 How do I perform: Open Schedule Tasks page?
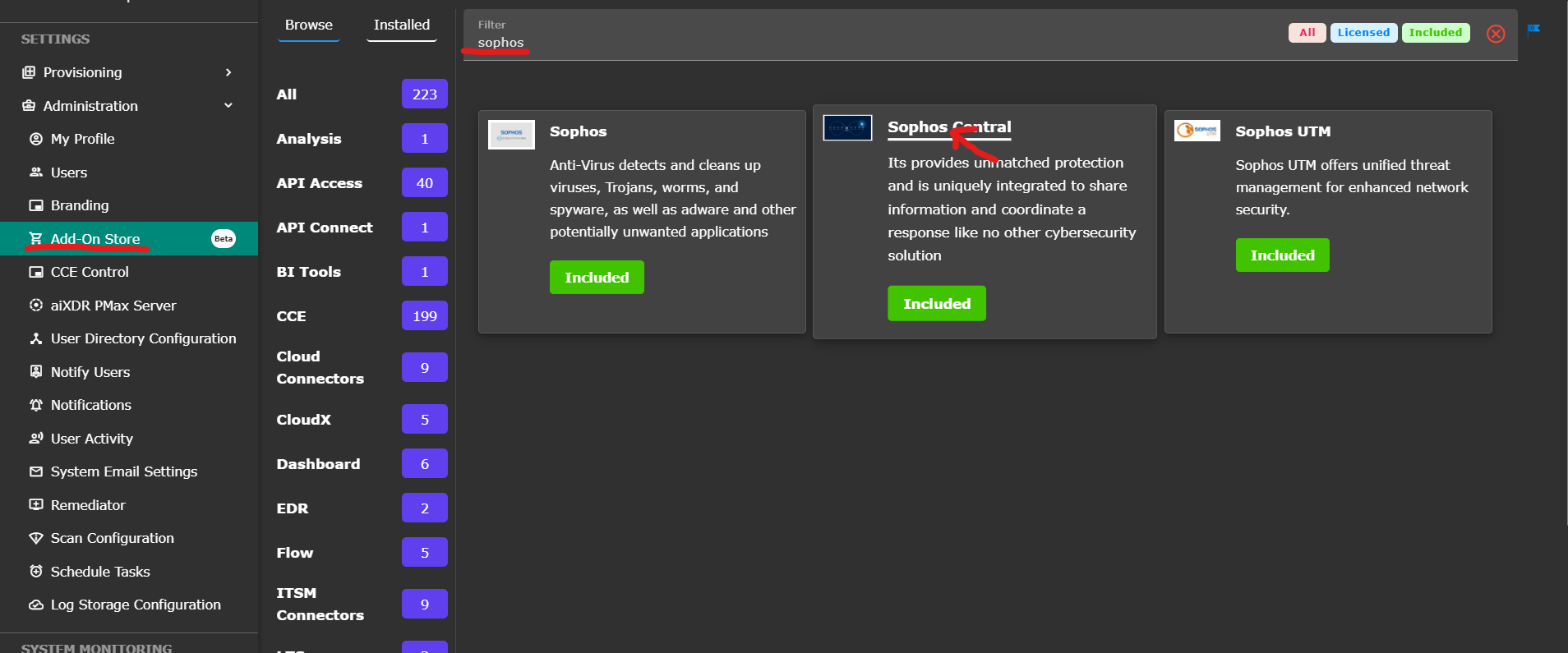click(x=100, y=572)
